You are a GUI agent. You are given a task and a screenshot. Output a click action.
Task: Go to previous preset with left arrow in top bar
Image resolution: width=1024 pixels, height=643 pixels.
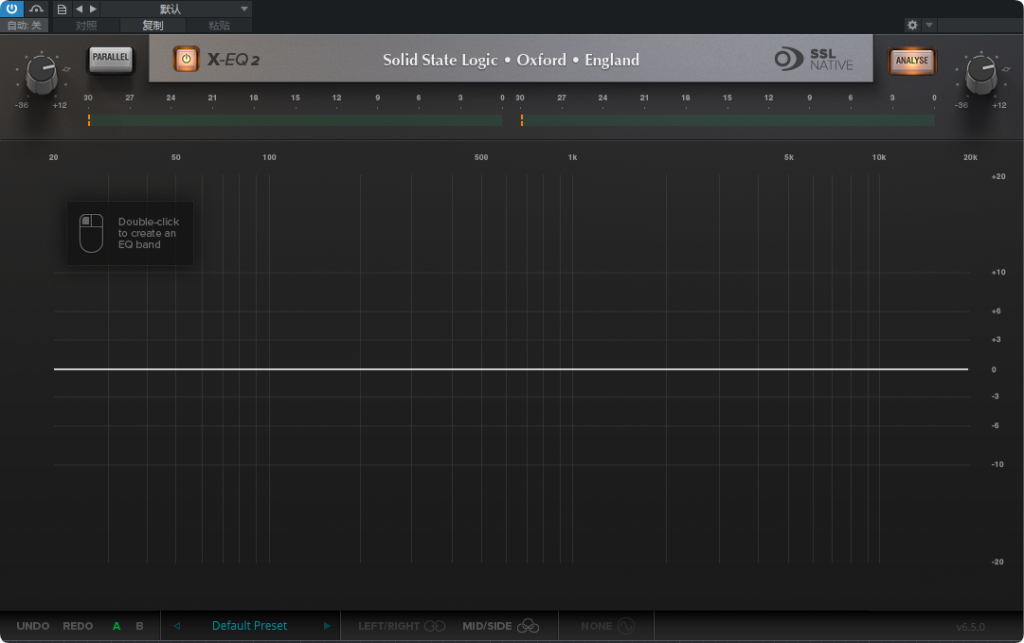[x=79, y=9]
